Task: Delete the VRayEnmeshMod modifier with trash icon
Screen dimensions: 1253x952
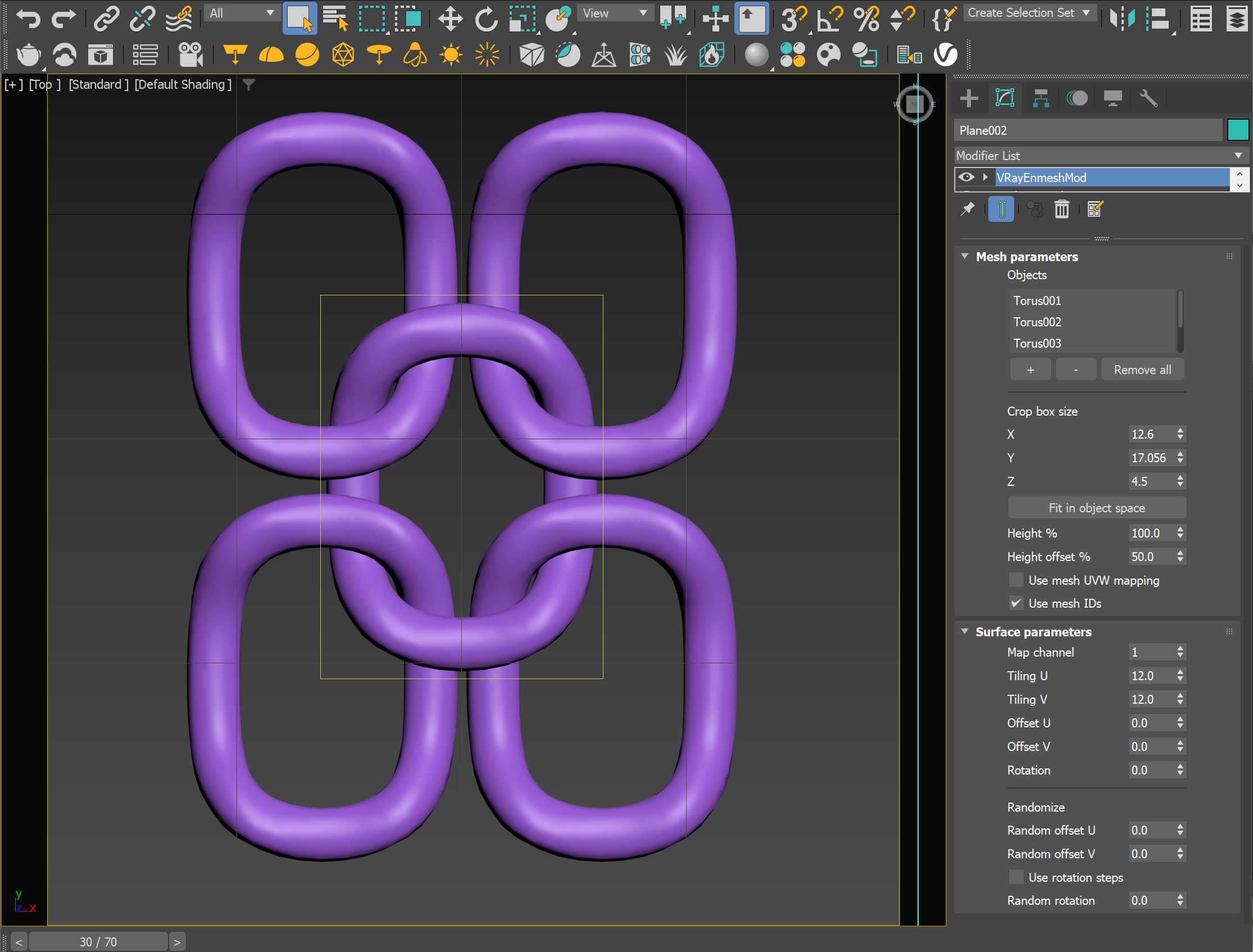Action: point(1062,209)
